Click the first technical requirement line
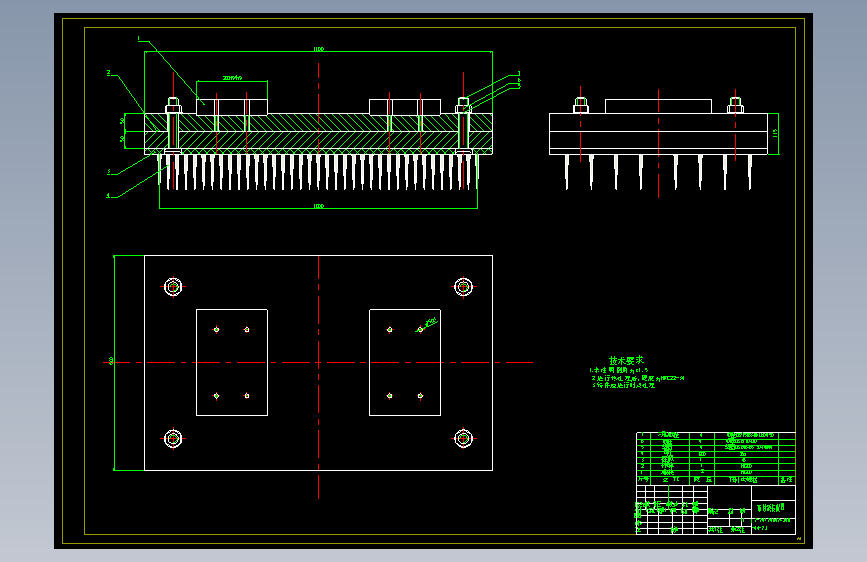This screenshot has width=867, height=562. [x=619, y=370]
